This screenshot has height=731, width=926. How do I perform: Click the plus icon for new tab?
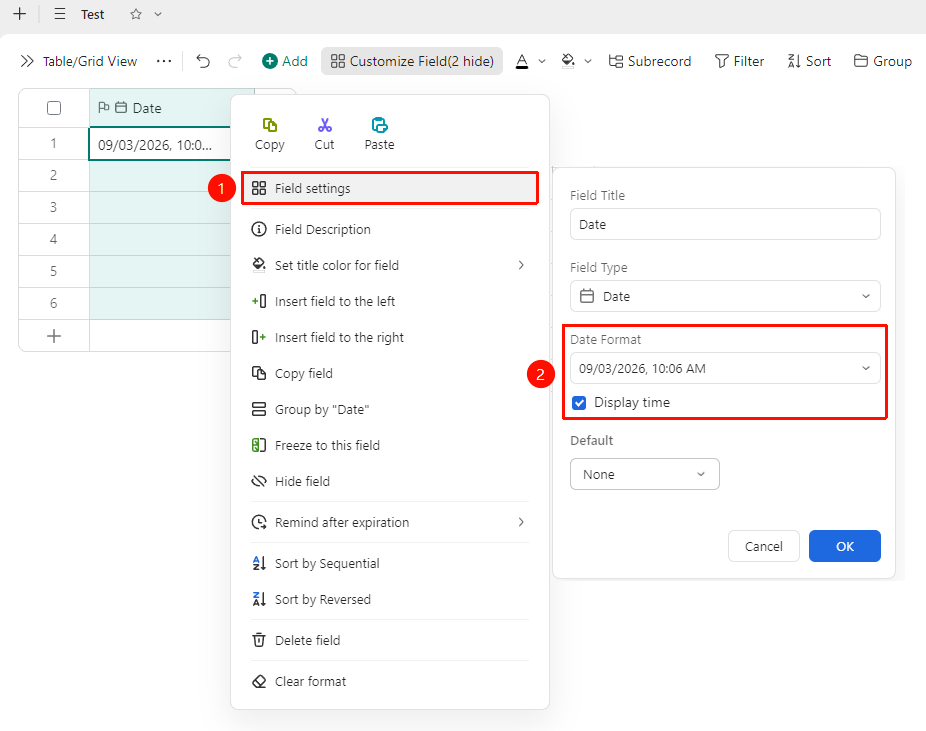pos(19,14)
